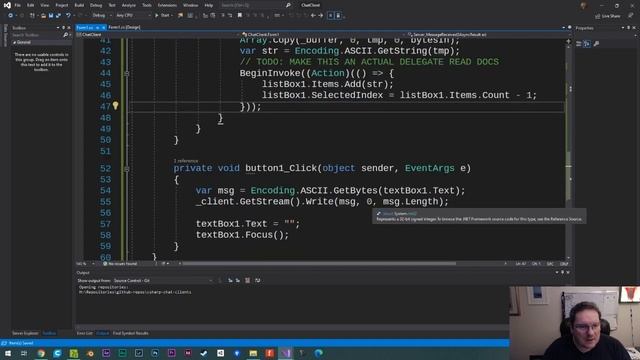Click the Categorized icon in Properties panel

(579, 44)
